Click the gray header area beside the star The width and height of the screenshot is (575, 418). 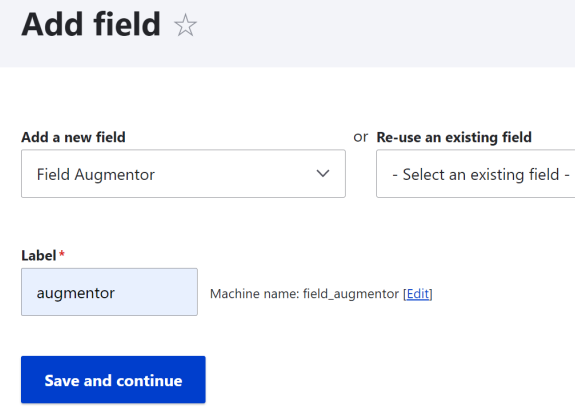point(367,33)
